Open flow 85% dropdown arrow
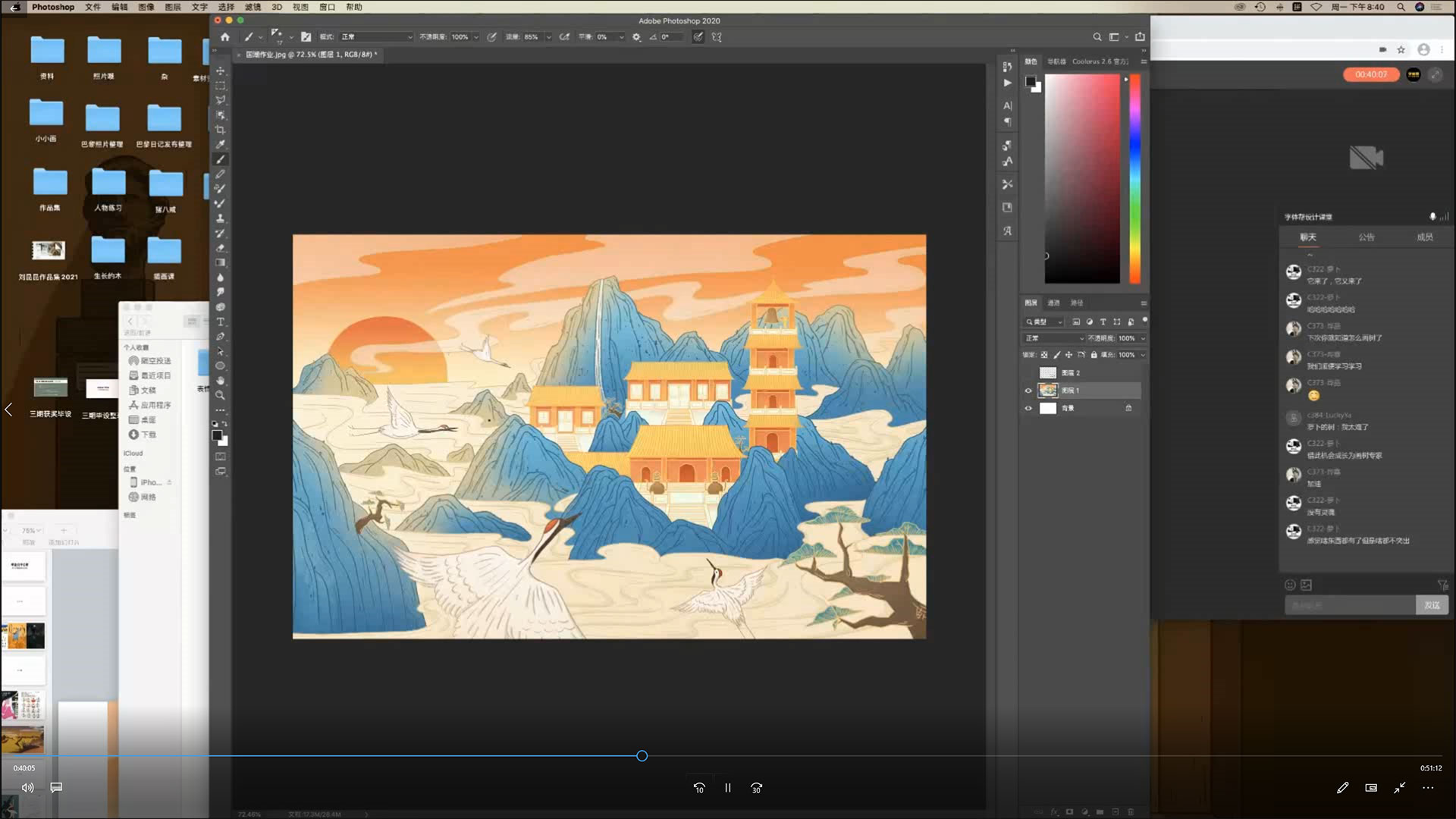1456x819 pixels. point(548,36)
